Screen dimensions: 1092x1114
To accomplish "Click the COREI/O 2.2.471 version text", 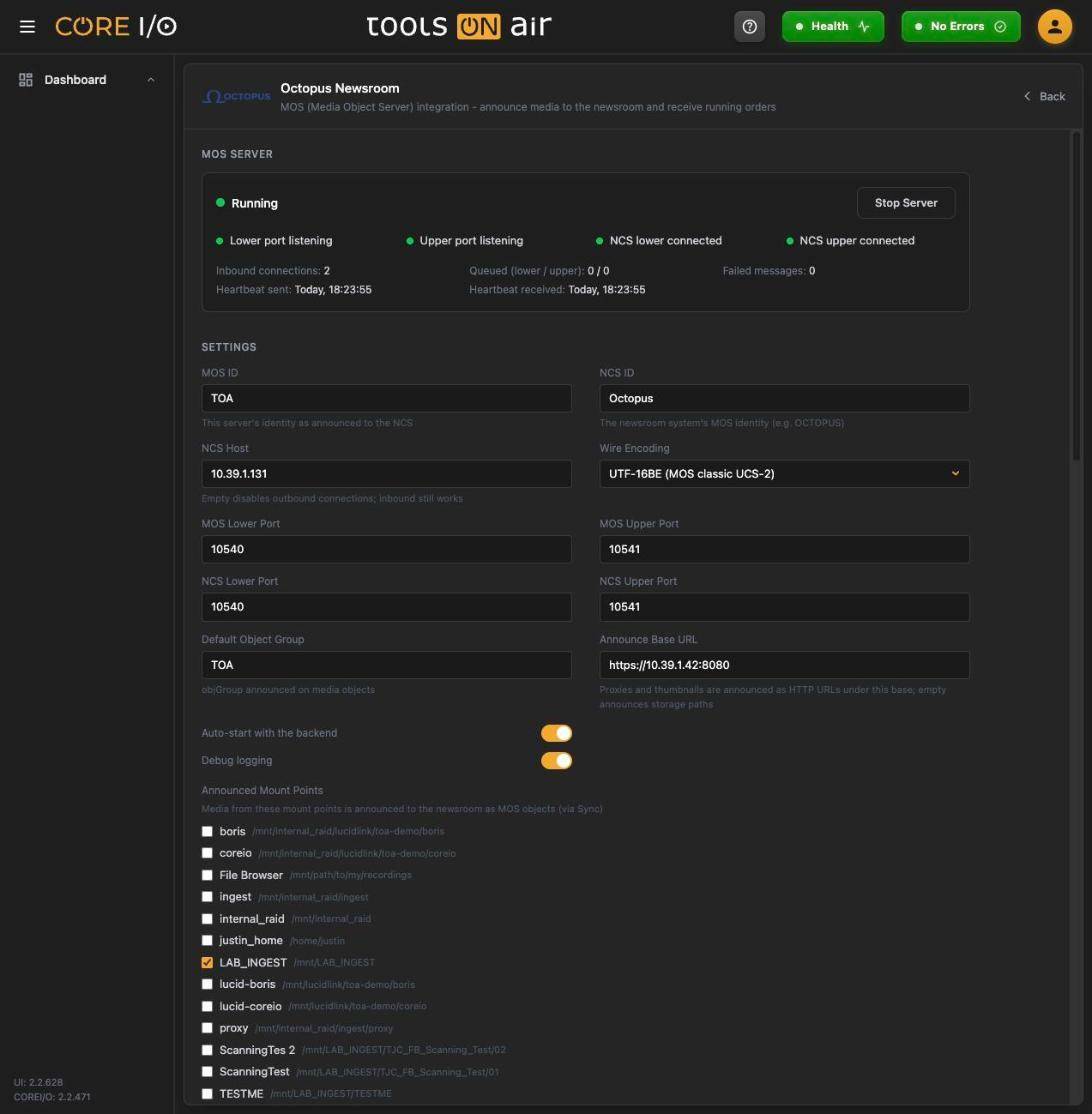I will tap(52, 1097).
